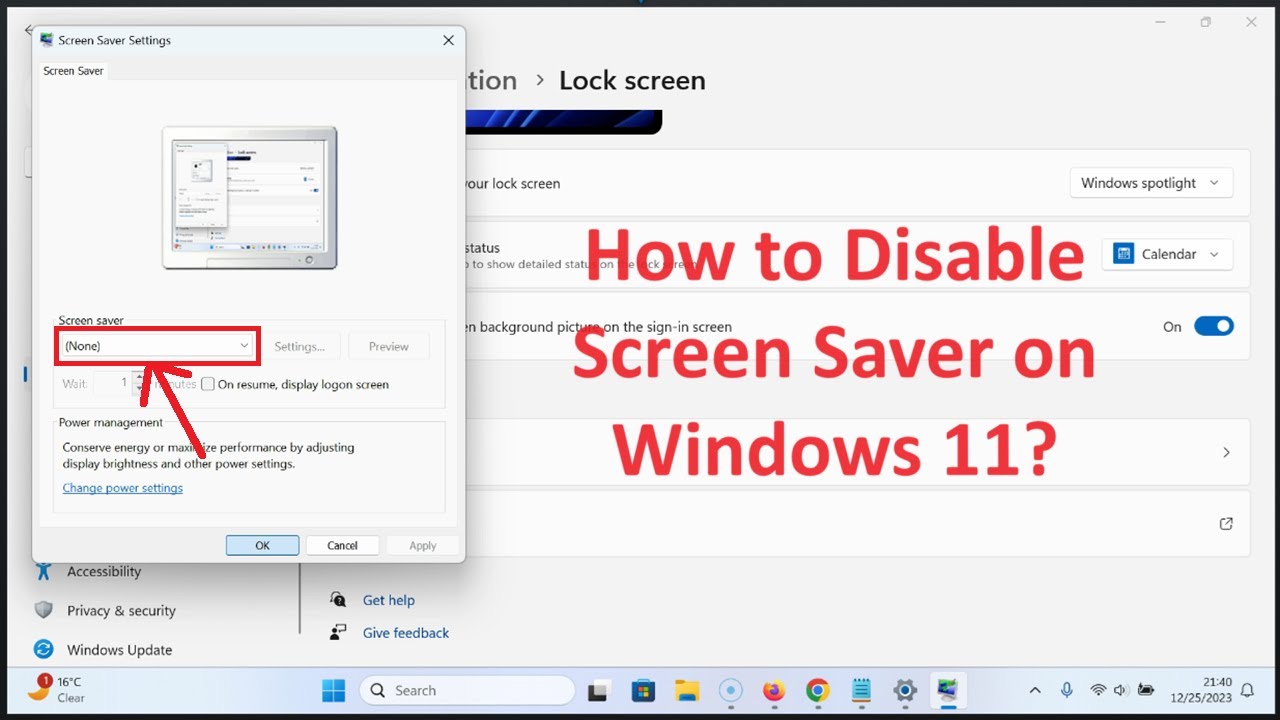Open Notepad from the taskbar

click(861, 690)
